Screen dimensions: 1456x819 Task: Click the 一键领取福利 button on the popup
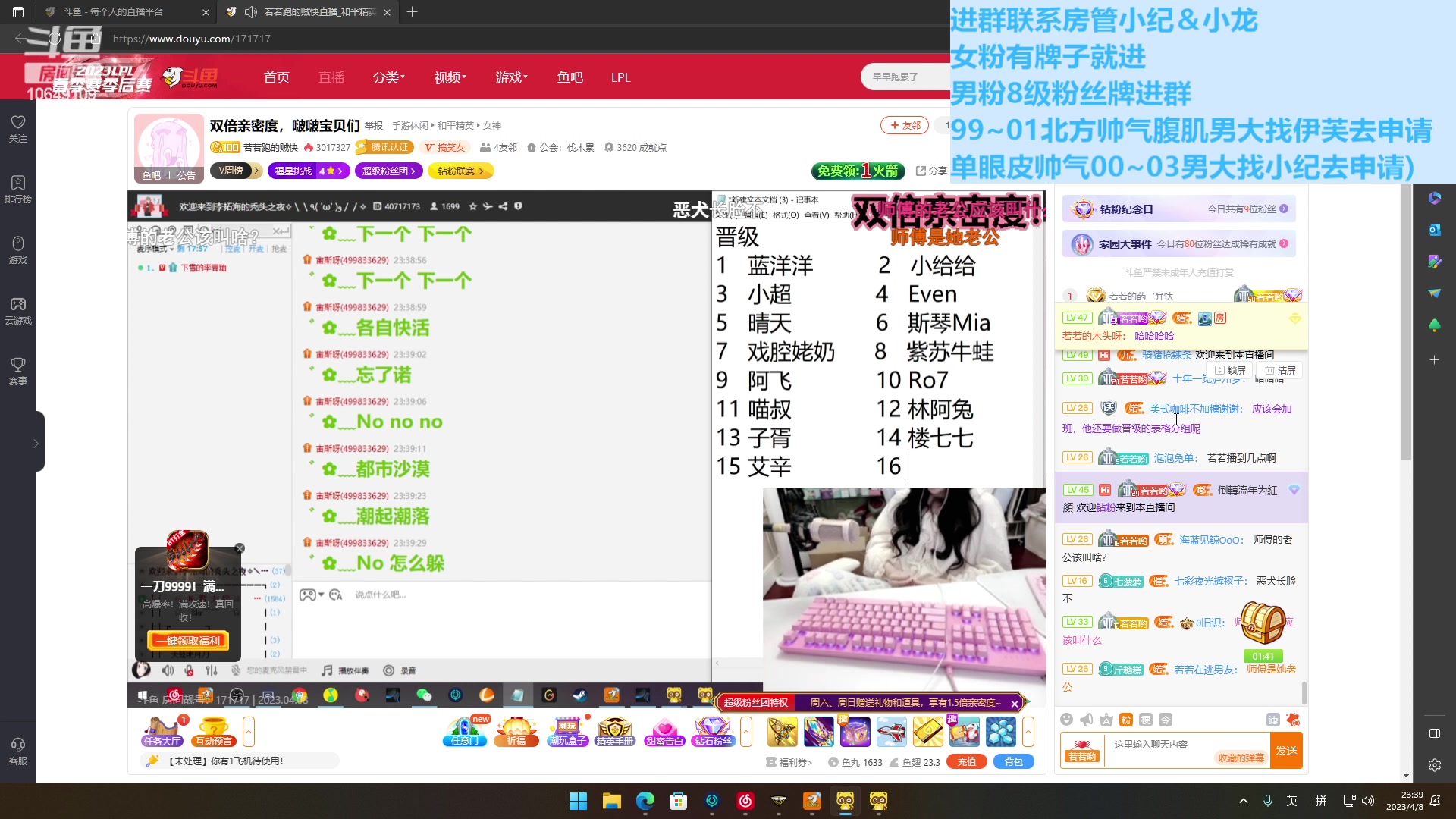(x=187, y=641)
